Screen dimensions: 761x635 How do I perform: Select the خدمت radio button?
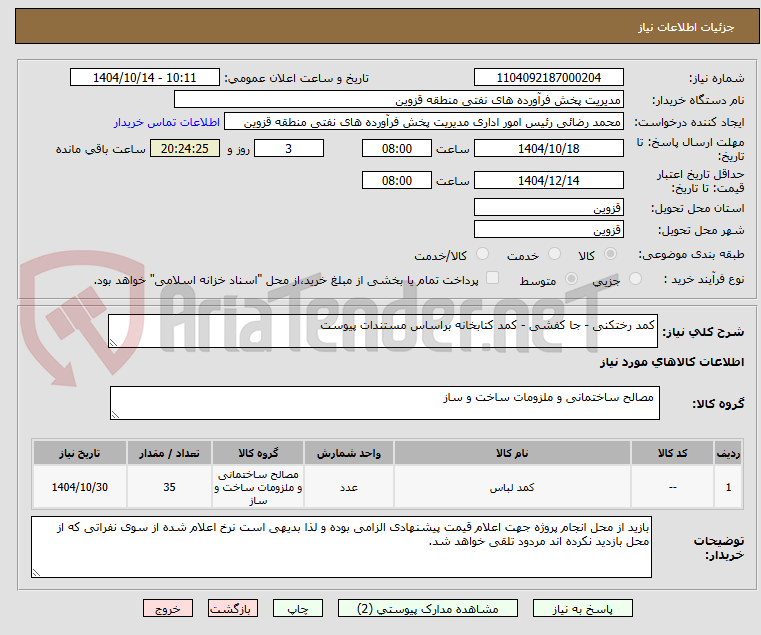click(x=554, y=254)
